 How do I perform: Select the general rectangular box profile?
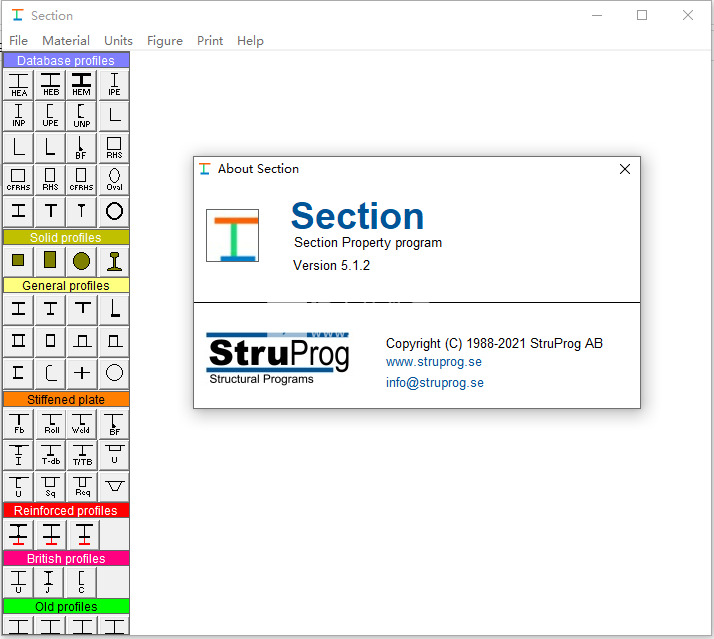(x=50, y=341)
